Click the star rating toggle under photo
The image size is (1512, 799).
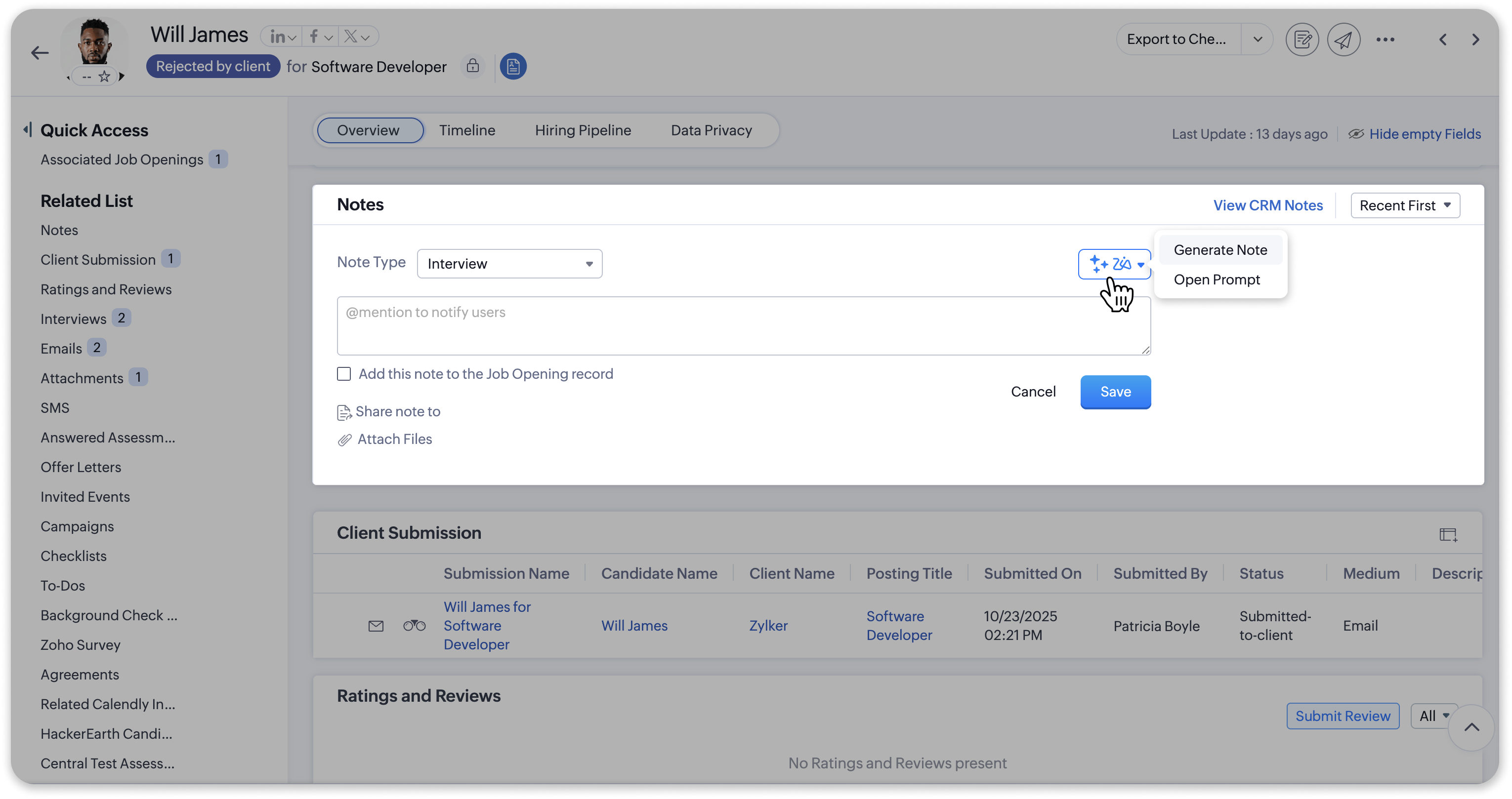pyautogui.click(x=104, y=77)
